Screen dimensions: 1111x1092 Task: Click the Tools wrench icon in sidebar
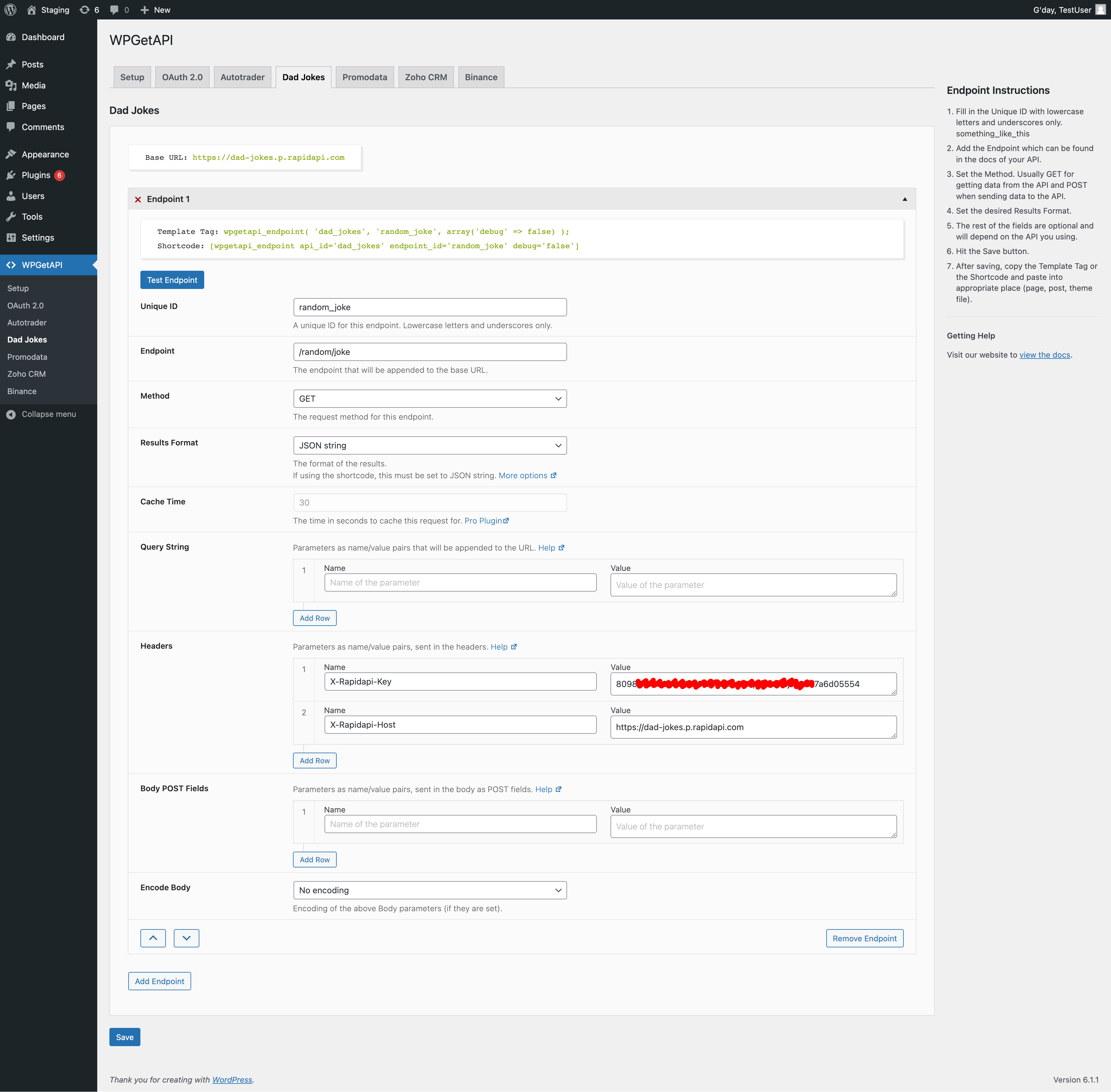pyautogui.click(x=11, y=217)
